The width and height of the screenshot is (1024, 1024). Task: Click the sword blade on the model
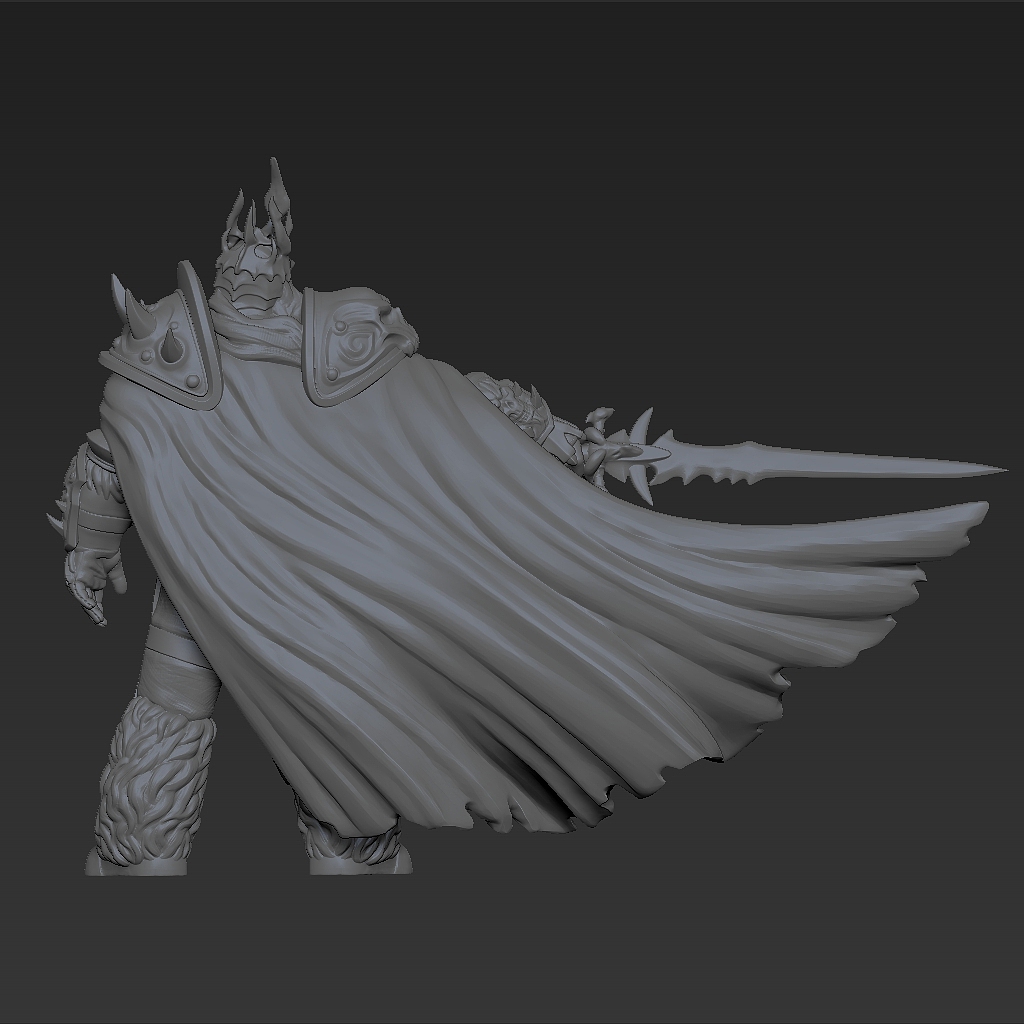[x=829, y=464]
